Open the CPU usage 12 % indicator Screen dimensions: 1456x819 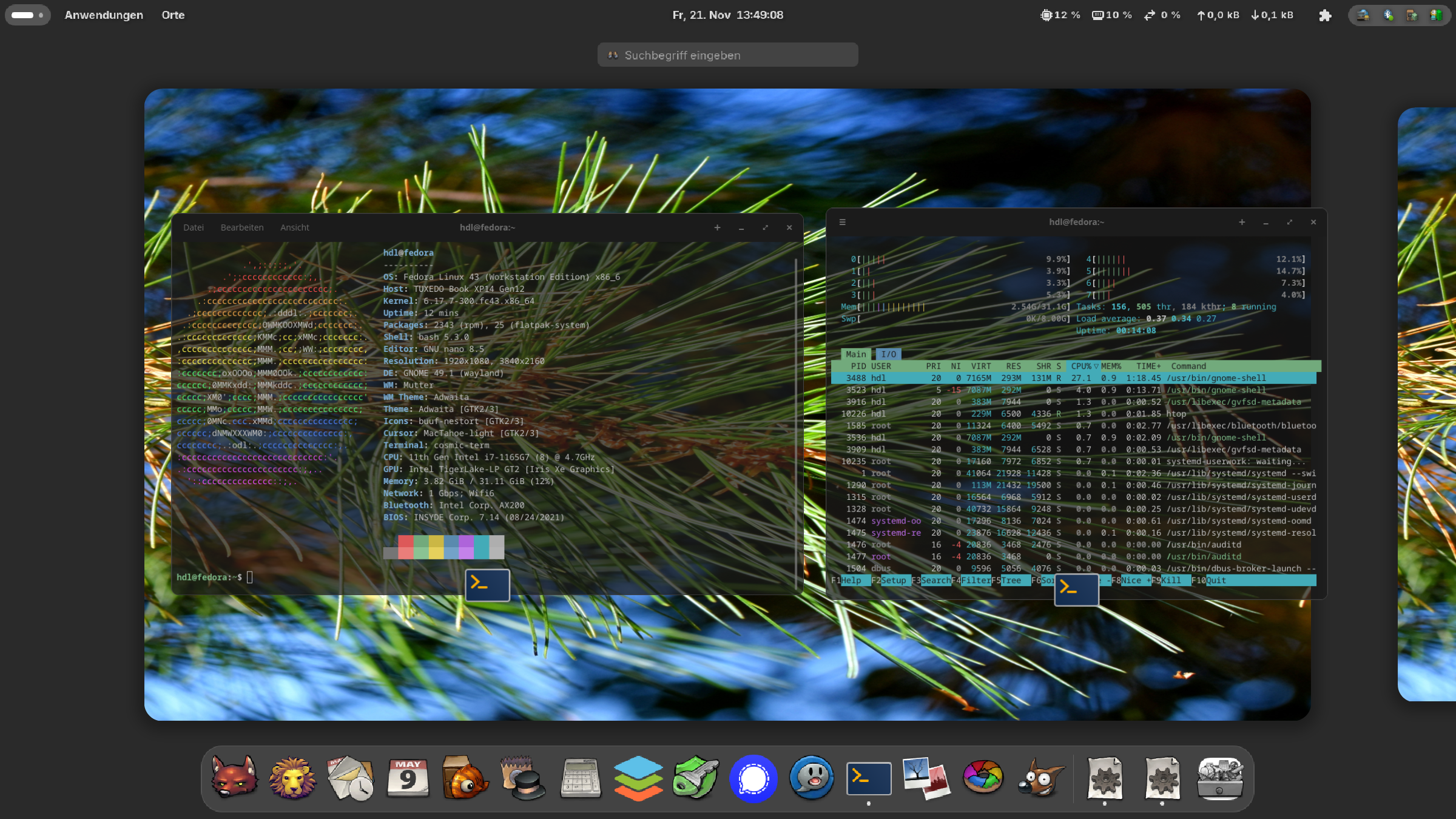point(1060,15)
